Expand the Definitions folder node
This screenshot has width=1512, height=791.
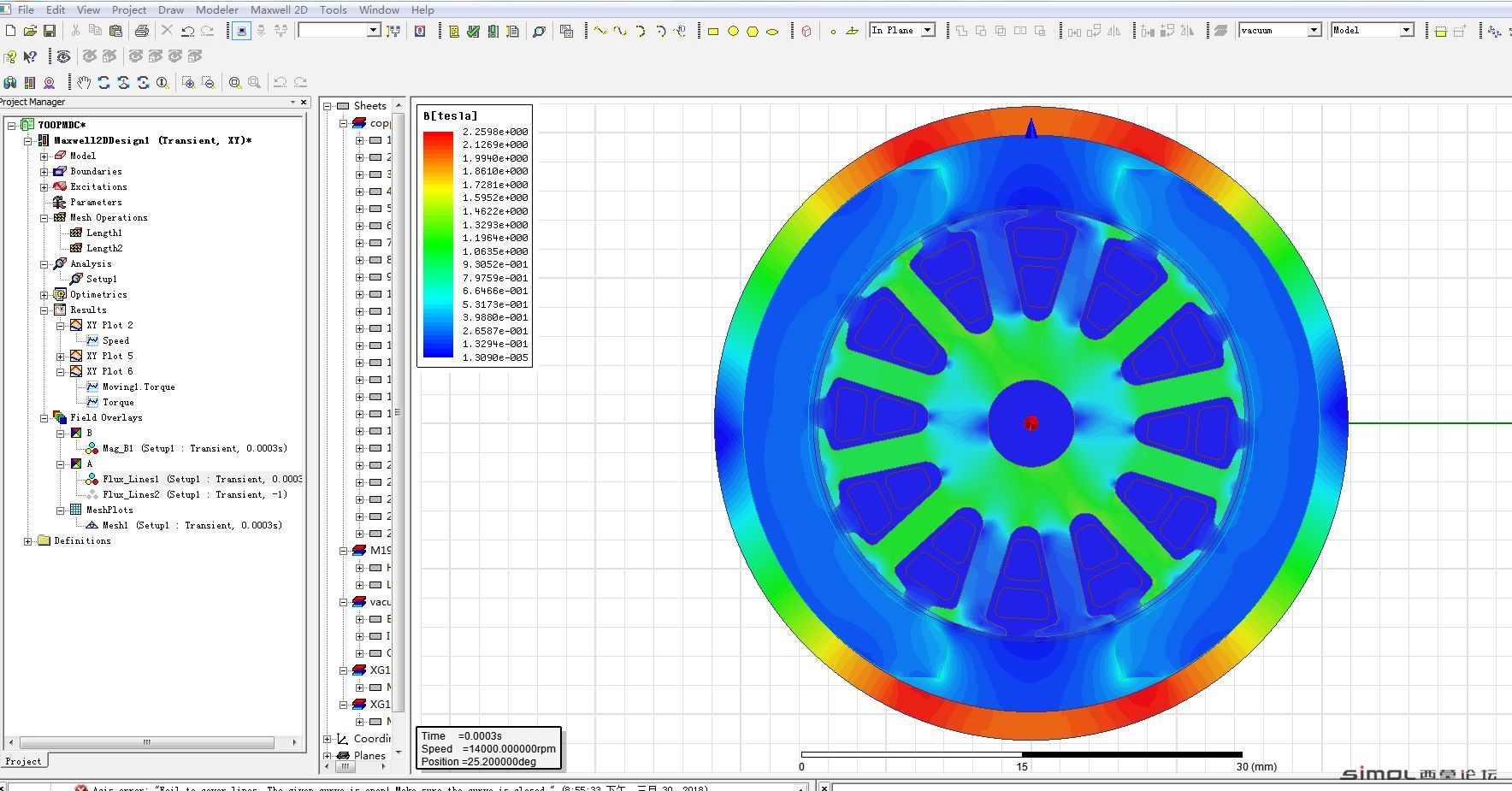[28, 540]
